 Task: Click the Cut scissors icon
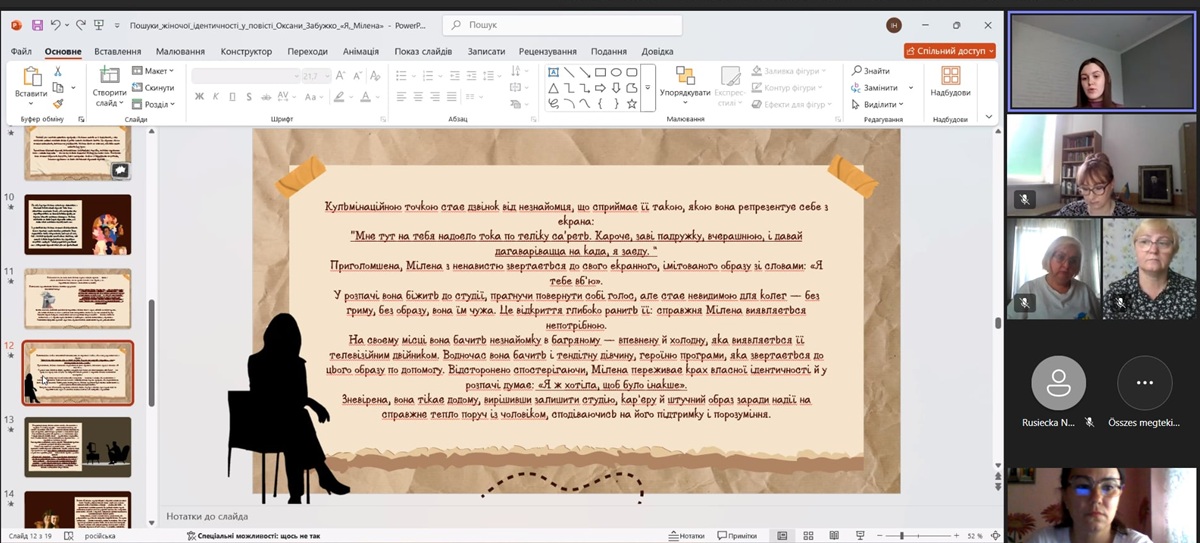tap(58, 71)
